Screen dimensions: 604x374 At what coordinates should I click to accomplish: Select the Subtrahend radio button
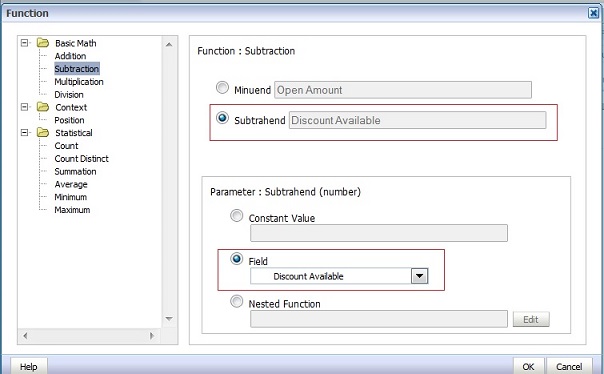tap(222, 118)
